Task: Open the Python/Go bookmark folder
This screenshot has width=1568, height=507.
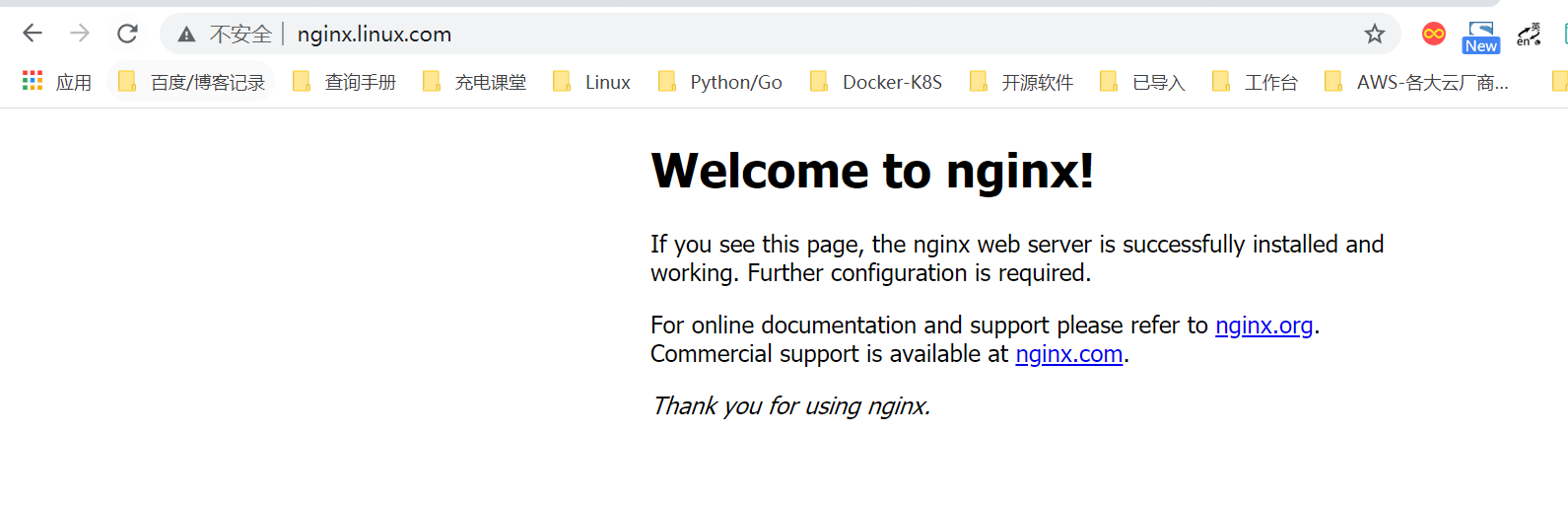Action: pos(720,82)
